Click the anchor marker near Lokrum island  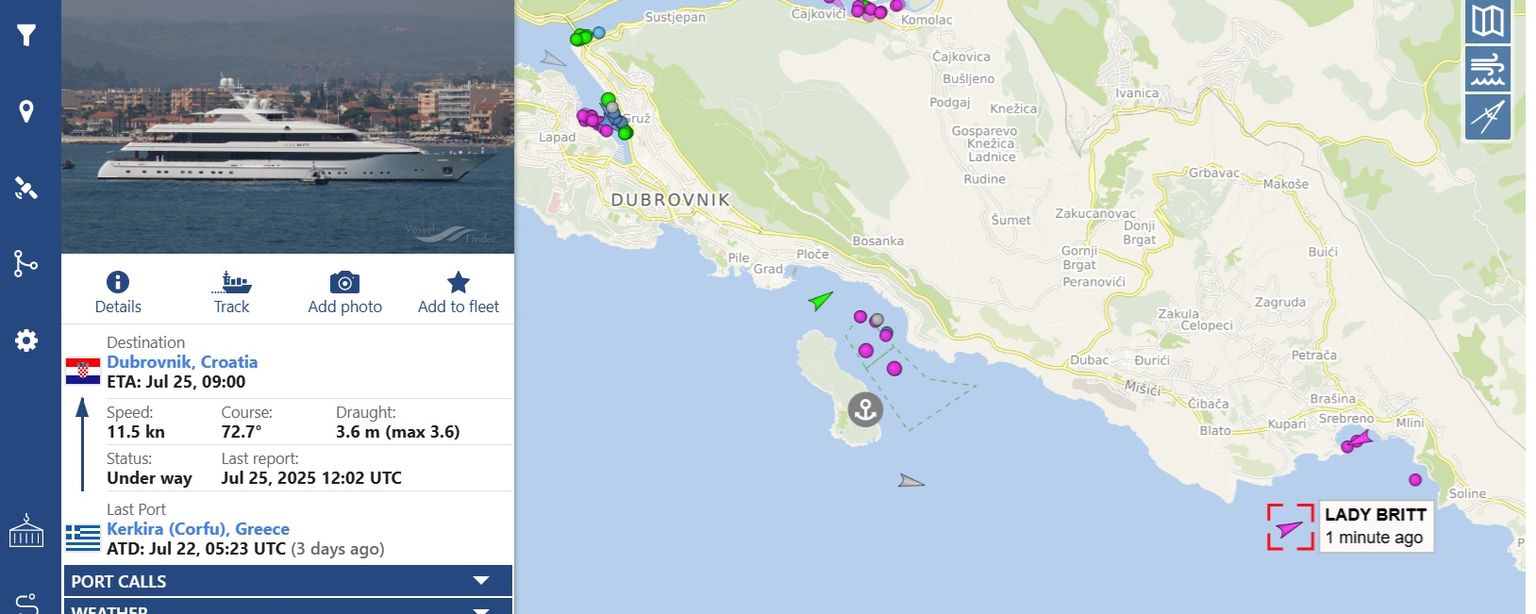[x=865, y=409]
